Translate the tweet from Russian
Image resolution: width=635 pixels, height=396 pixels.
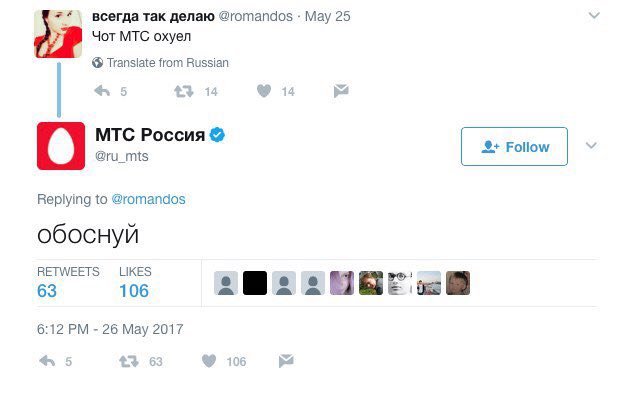tap(168, 63)
